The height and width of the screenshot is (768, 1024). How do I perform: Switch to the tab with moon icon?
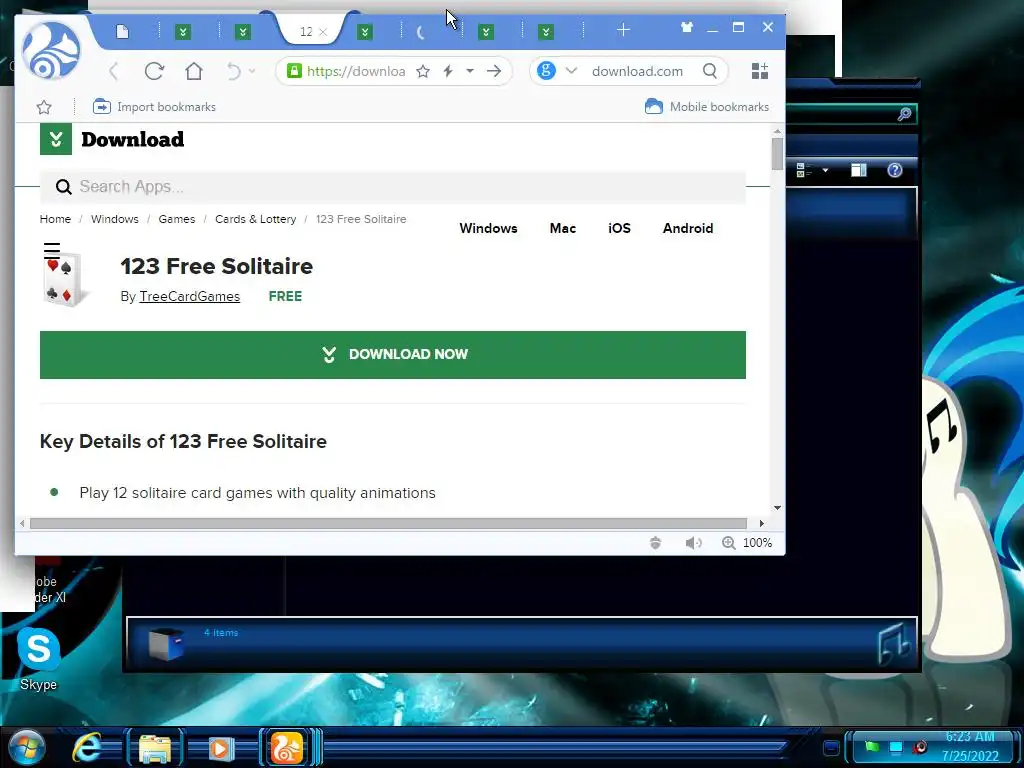click(421, 31)
